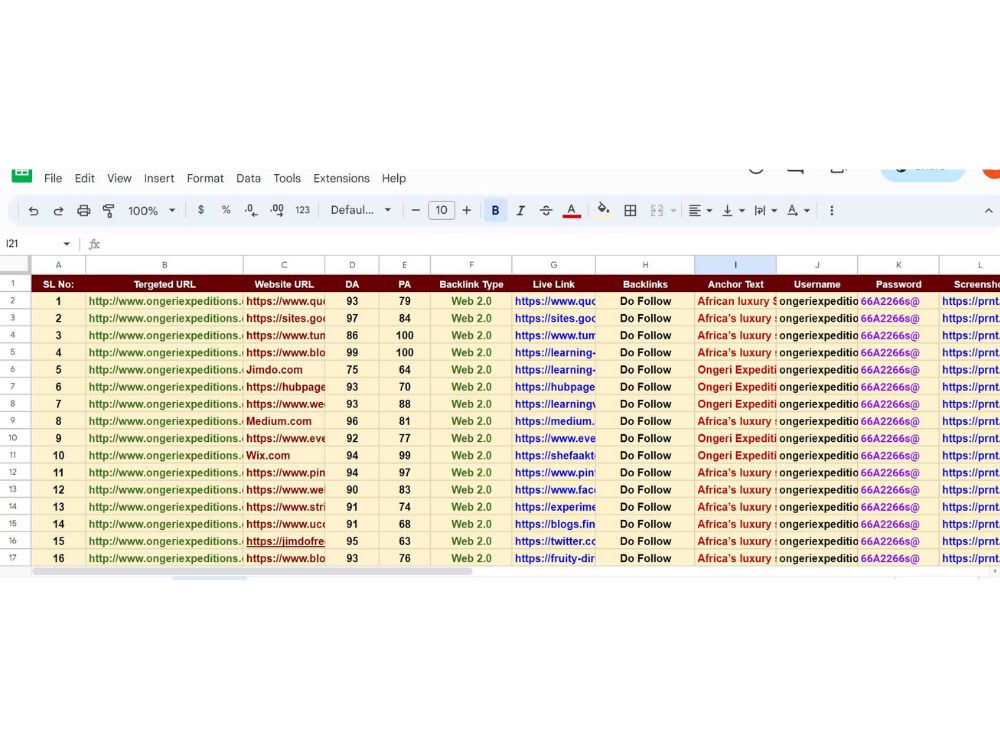Viewport: 1000px width, 750px height.
Task: Click the Medium.com website cell
Action: (284, 421)
